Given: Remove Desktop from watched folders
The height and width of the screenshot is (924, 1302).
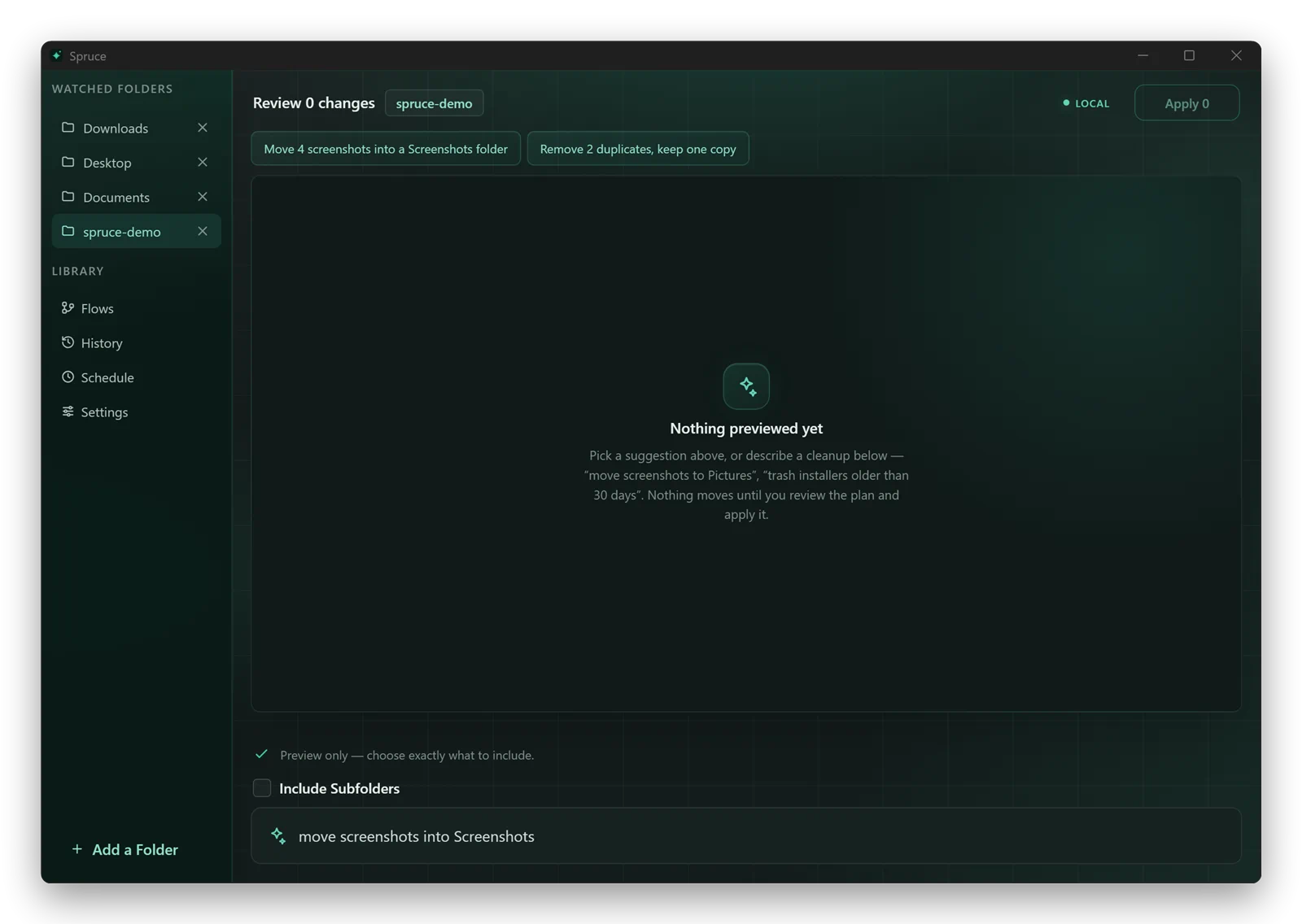Looking at the screenshot, I should pyautogui.click(x=203, y=162).
